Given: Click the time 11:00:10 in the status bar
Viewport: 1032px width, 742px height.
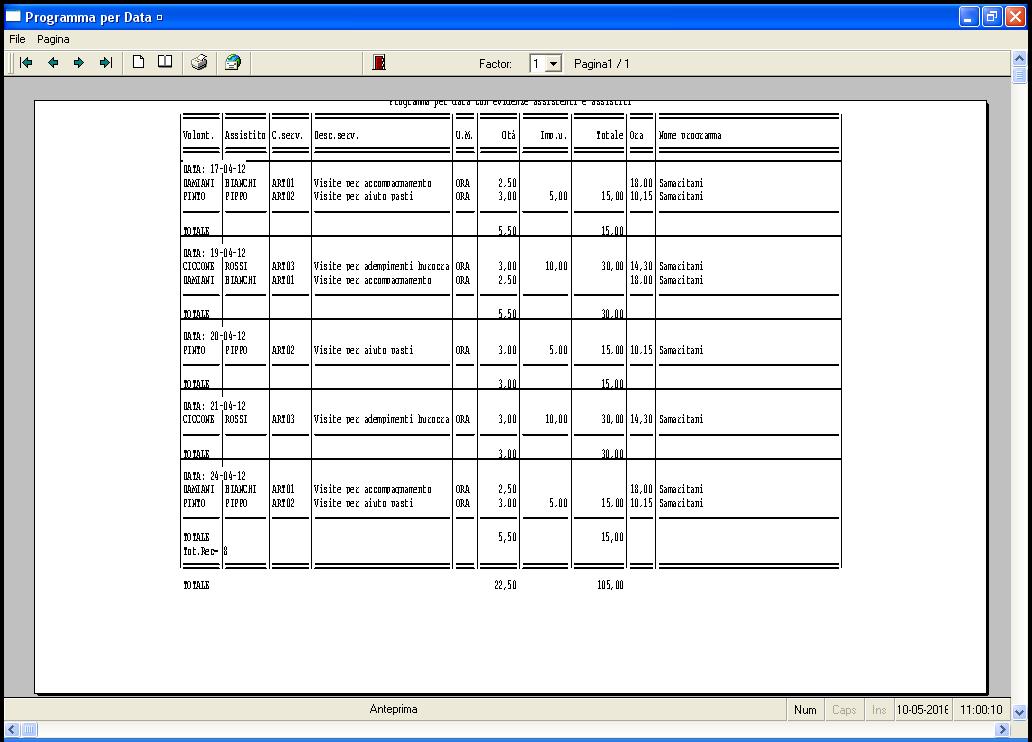Looking at the screenshot, I should click(981, 710).
